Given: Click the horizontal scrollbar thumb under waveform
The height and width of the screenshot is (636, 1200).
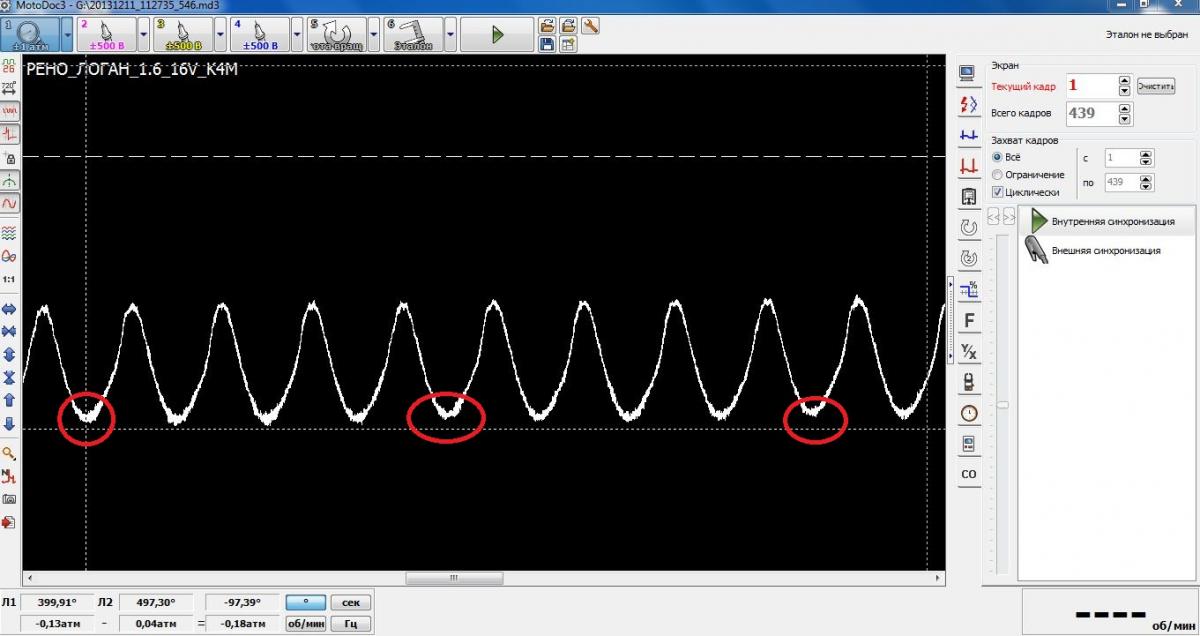Looking at the screenshot, I should [452, 578].
